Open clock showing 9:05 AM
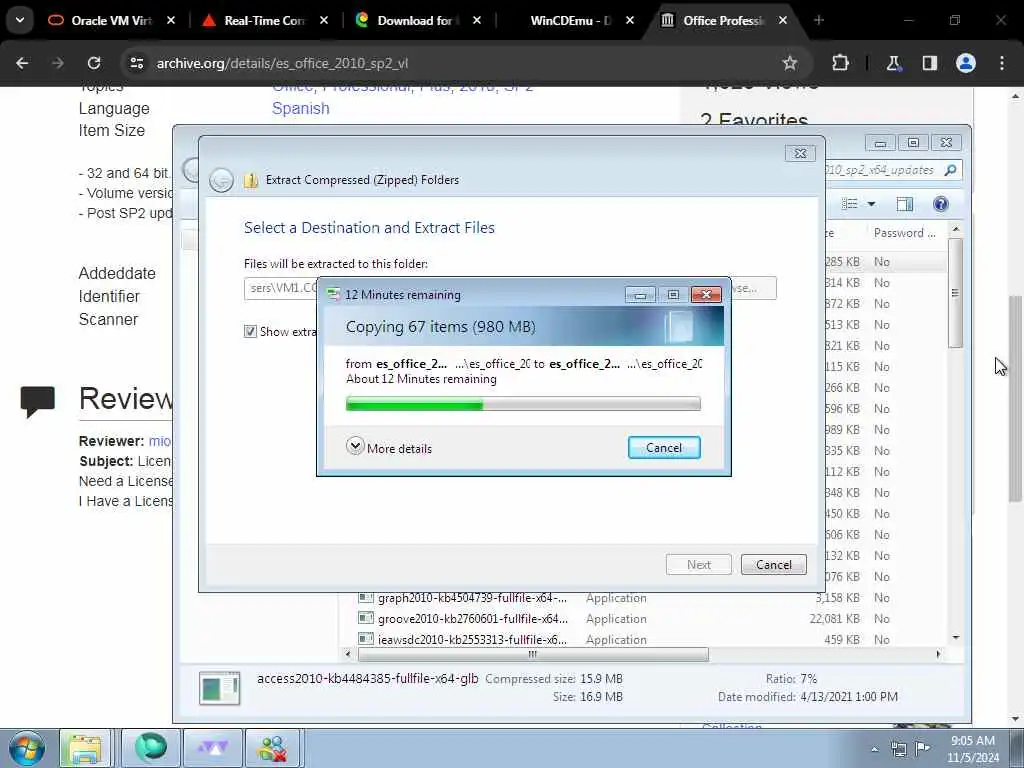Viewport: 1024px width, 768px height. click(x=973, y=748)
